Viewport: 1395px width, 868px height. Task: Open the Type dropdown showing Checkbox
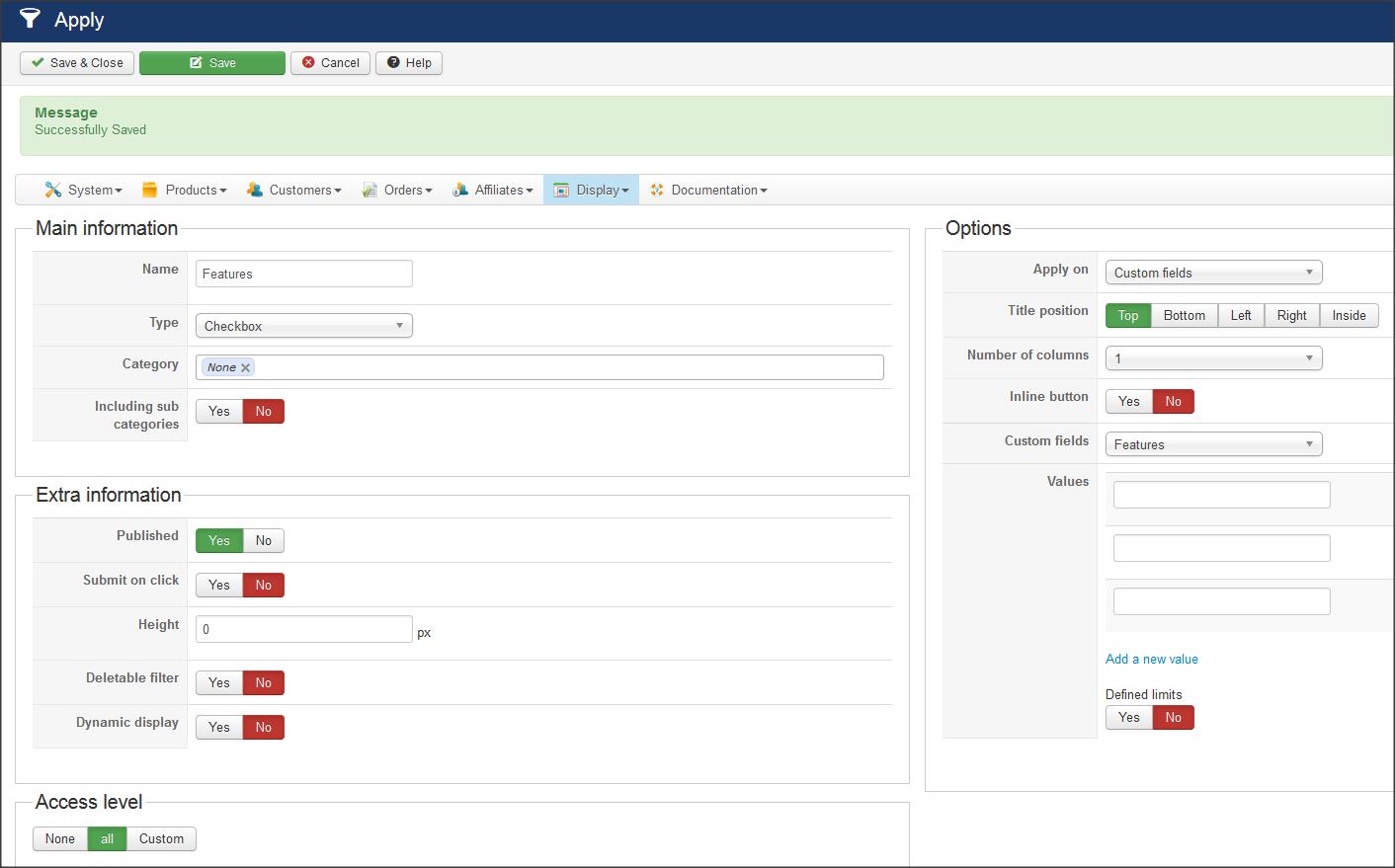[x=304, y=326]
